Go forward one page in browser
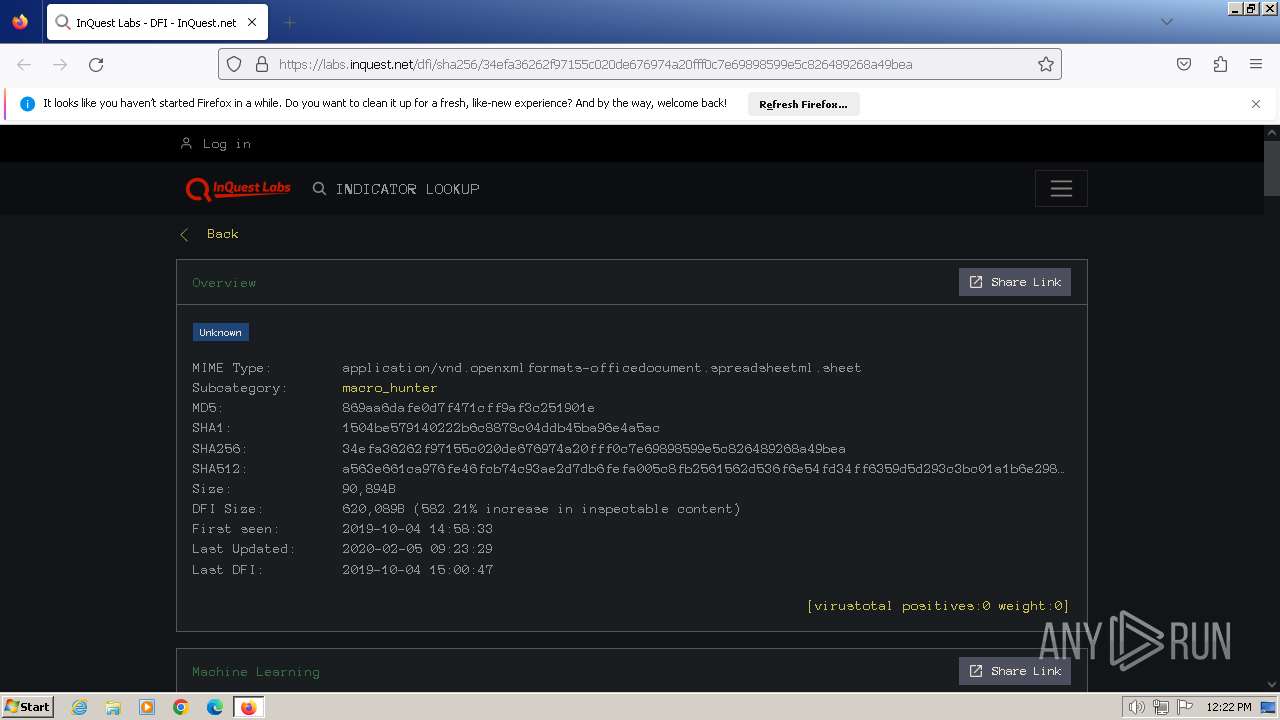This screenshot has width=1280, height=720. pyautogui.click(x=60, y=64)
